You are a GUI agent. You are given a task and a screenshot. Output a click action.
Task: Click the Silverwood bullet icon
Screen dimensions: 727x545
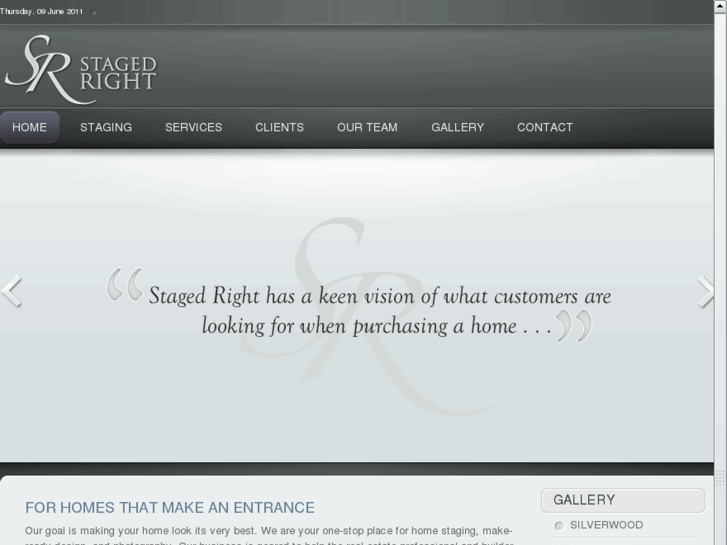[x=559, y=526]
